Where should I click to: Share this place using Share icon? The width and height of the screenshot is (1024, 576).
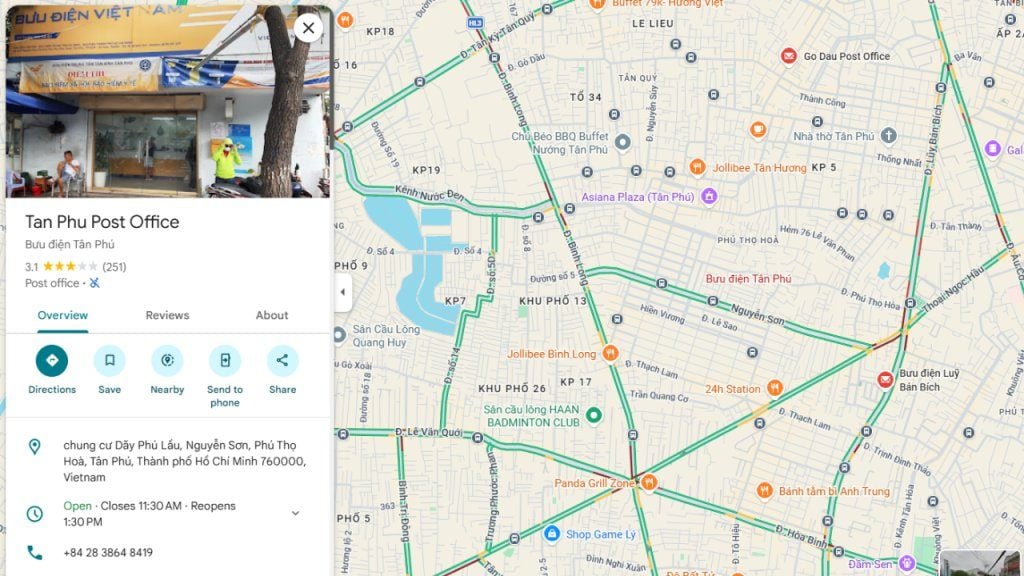pyautogui.click(x=282, y=360)
